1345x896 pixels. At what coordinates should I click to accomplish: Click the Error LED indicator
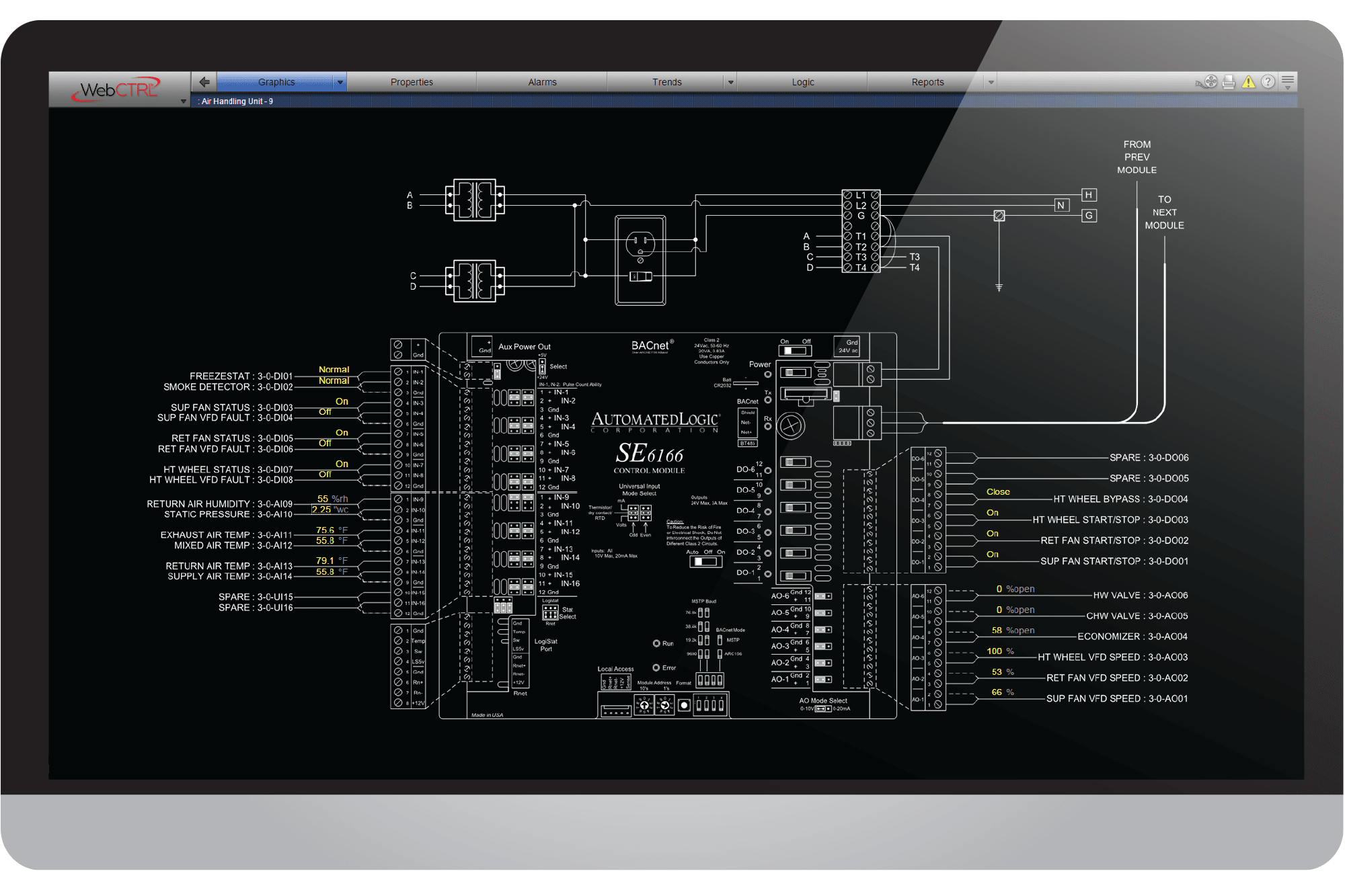point(656,667)
